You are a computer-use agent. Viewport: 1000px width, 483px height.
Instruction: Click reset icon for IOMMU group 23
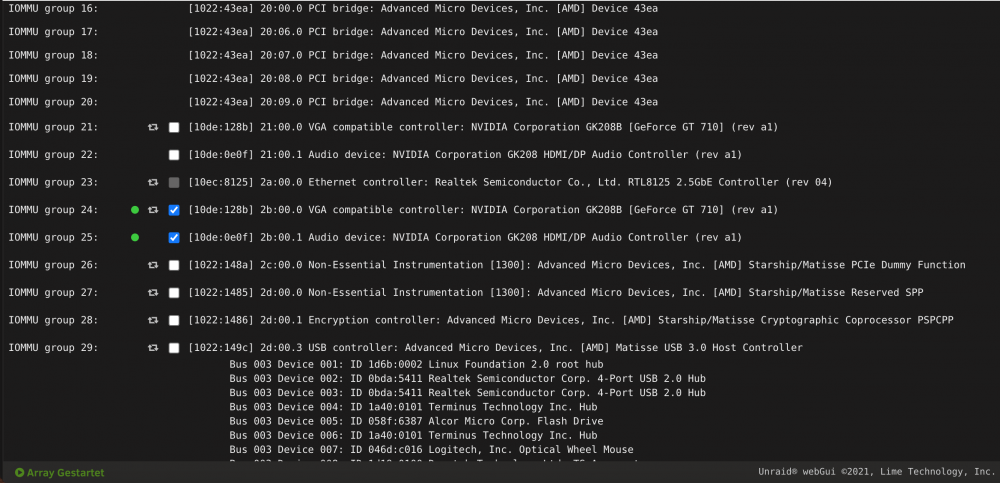[x=153, y=182]
